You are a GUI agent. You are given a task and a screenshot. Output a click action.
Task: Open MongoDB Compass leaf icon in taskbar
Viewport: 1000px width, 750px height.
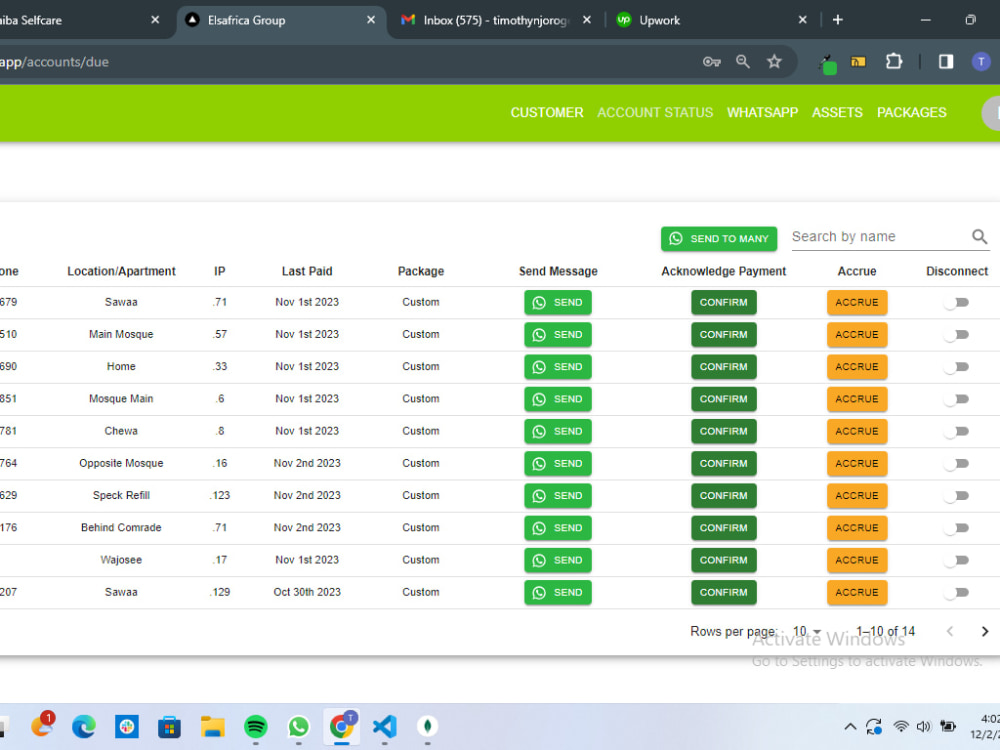[x=427, y=726]
